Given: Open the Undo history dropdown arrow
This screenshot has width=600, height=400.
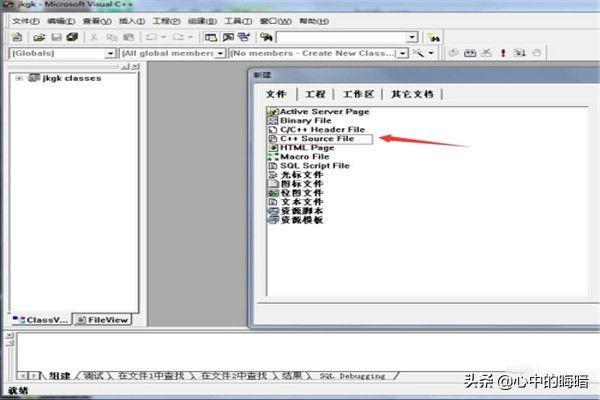Looking at the screenshot, I should pos(163,37).
